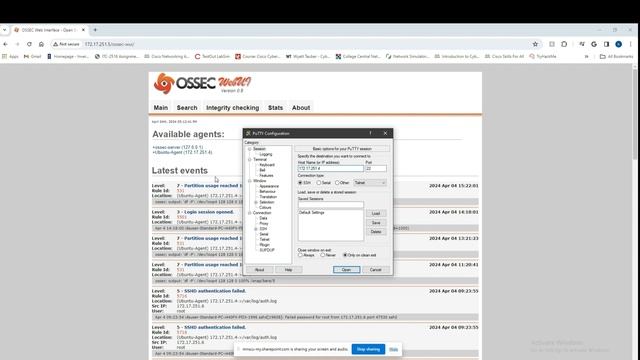Bookmark this page with the star icon
640x360 pixels.
coord(535,44)
